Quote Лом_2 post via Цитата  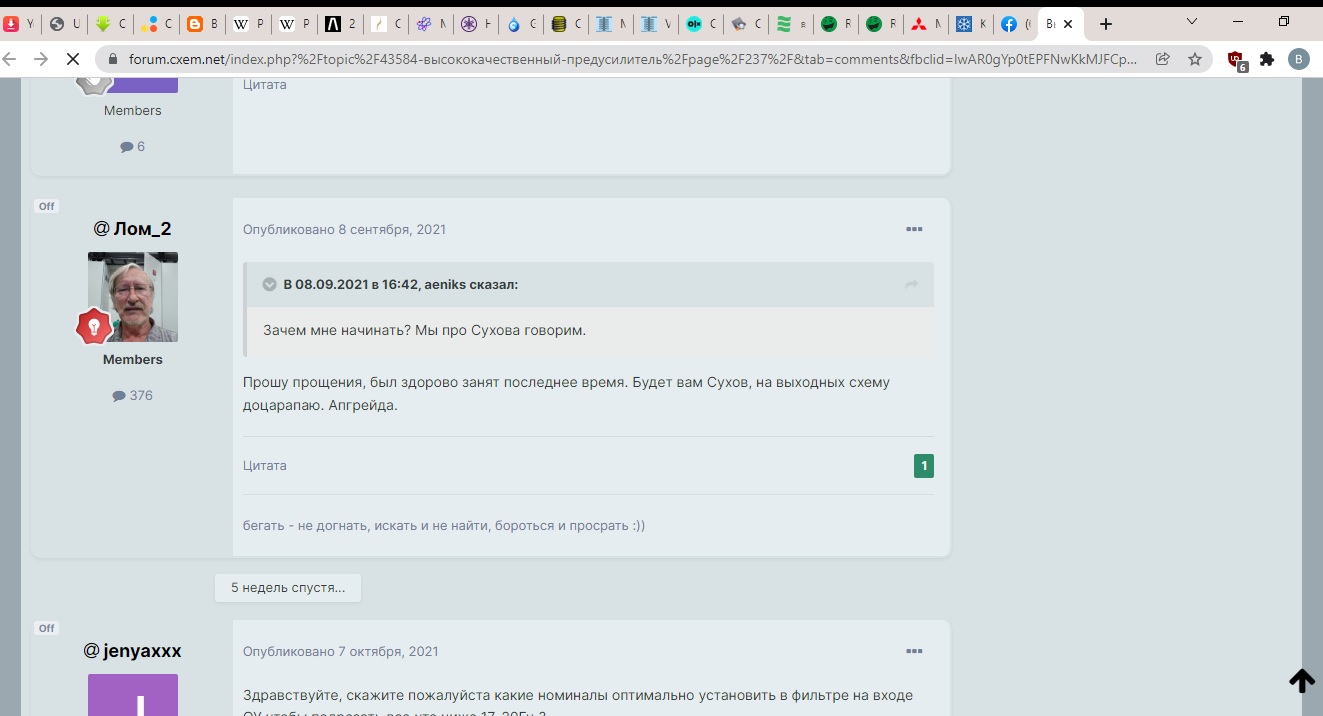pyautogui.click(x=265, y=465)
